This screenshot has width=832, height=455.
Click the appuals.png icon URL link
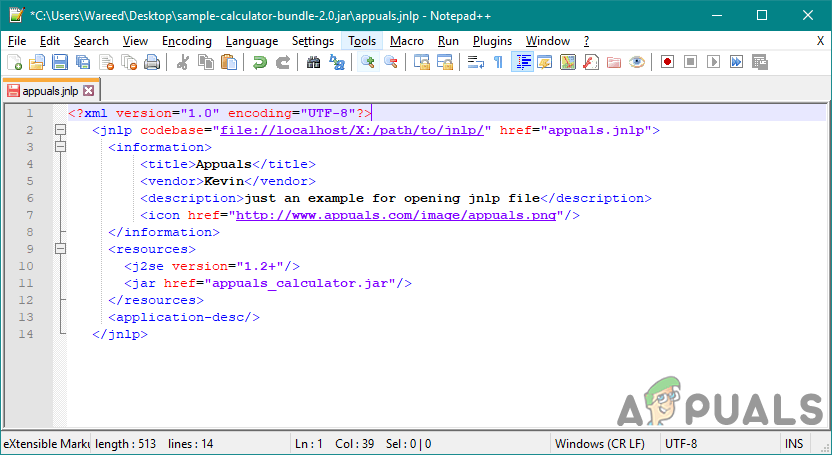398,215
